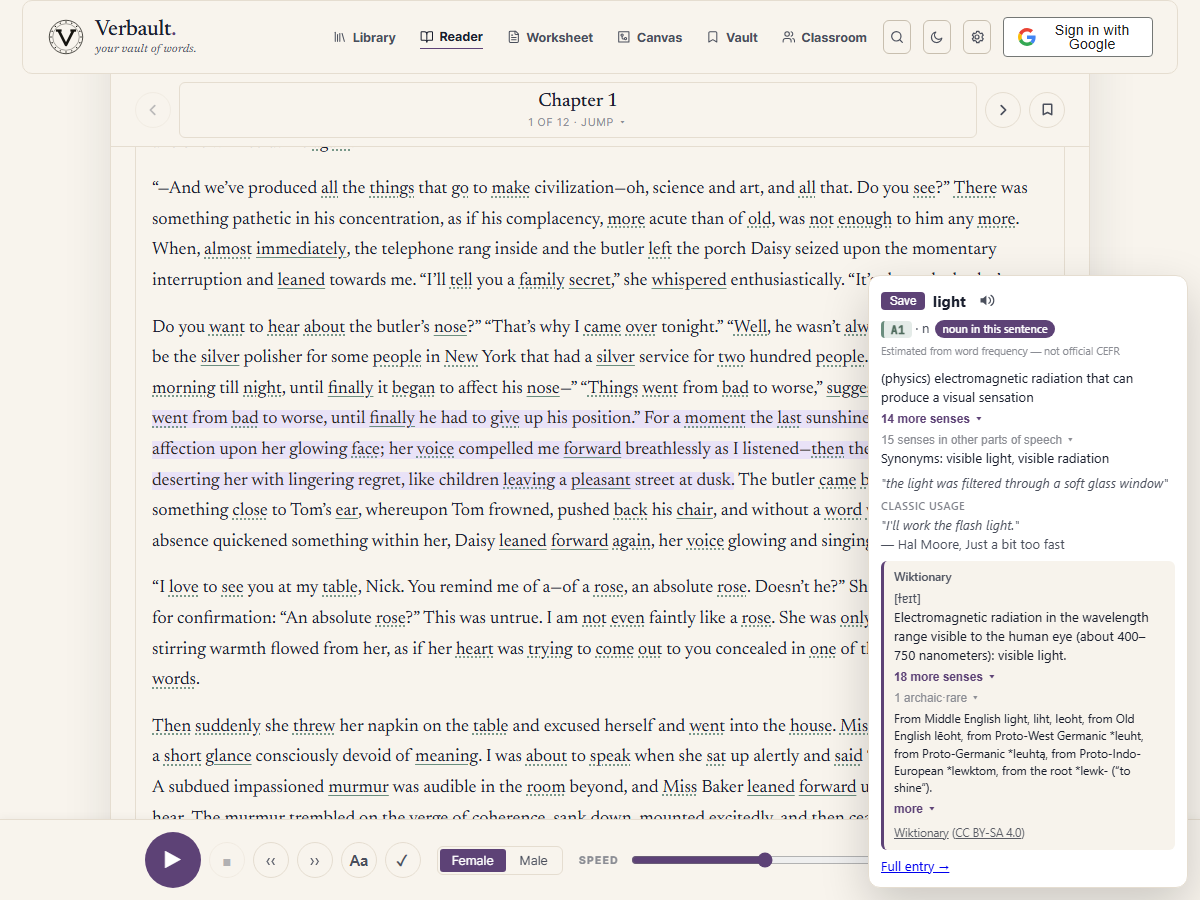Click the A1 level badge
Screen dimensions: 1200x900
pyautogui.click(x=896, y=329)
